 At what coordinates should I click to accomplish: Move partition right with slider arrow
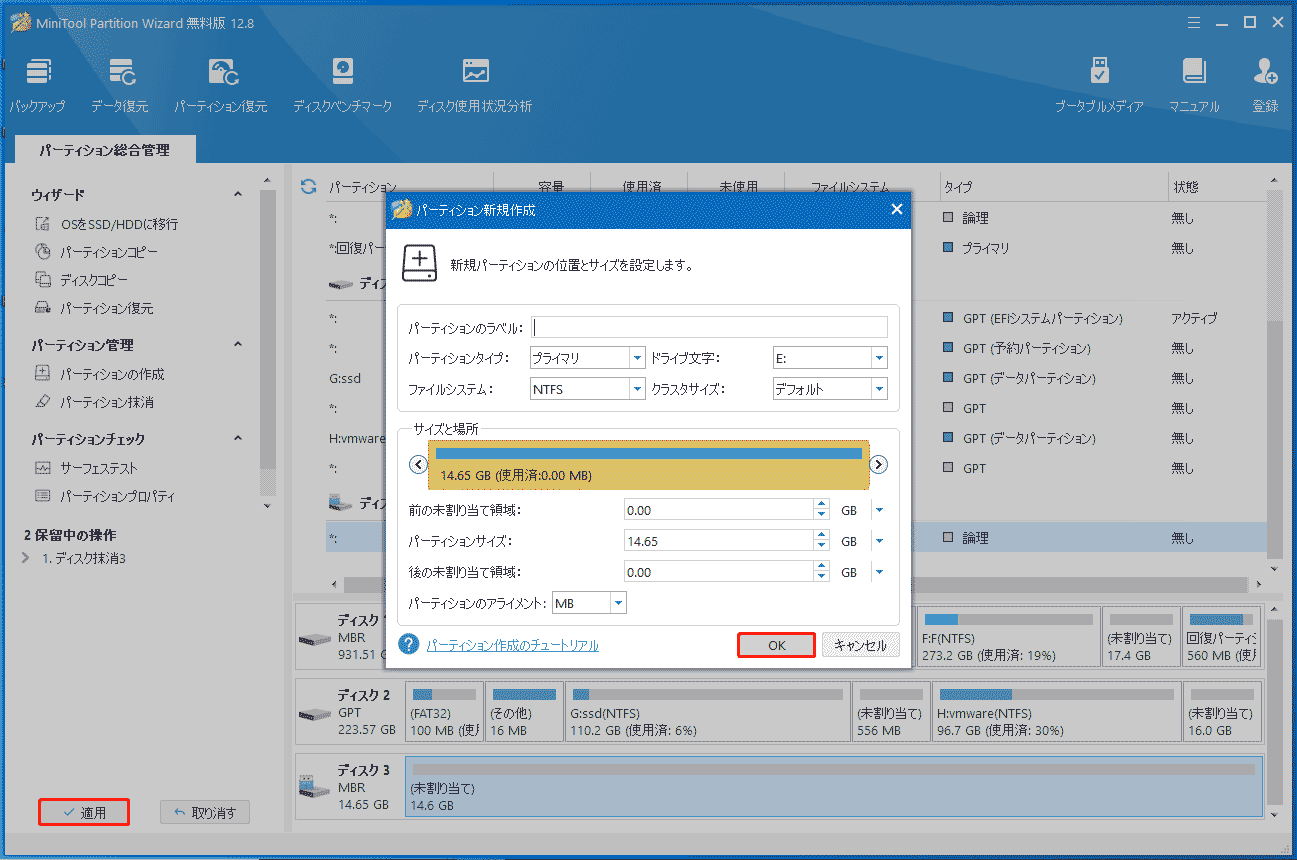pyautogui.click(x=879, y=464)
